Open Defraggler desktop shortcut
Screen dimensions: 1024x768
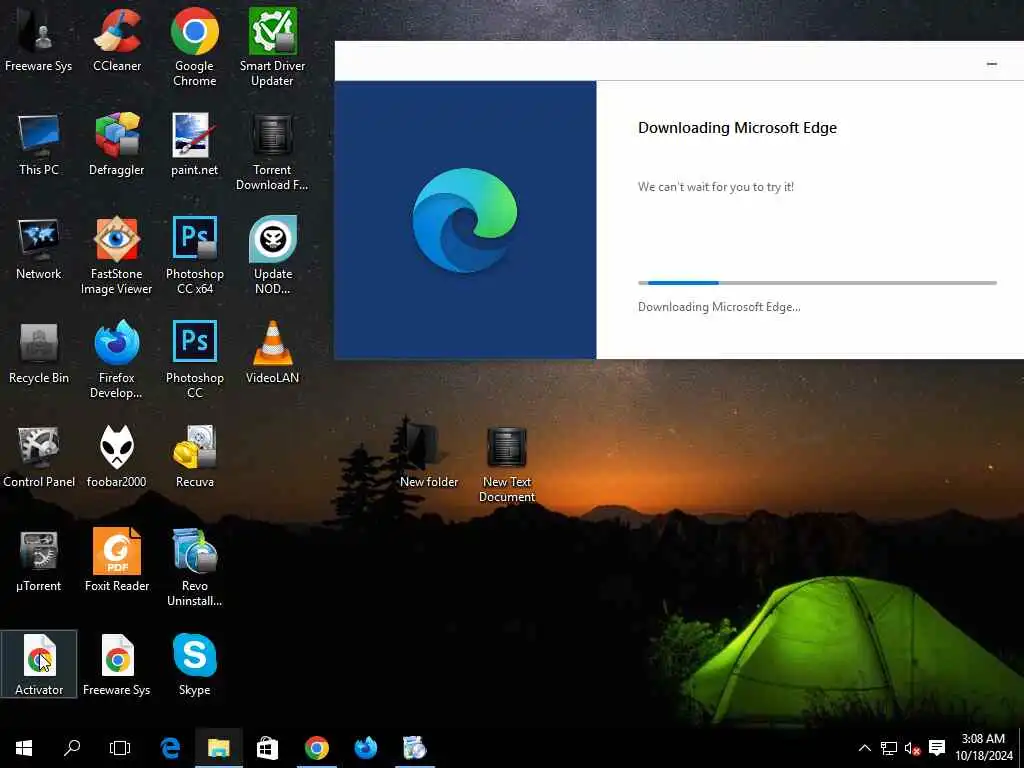click(x=117, y=144)
